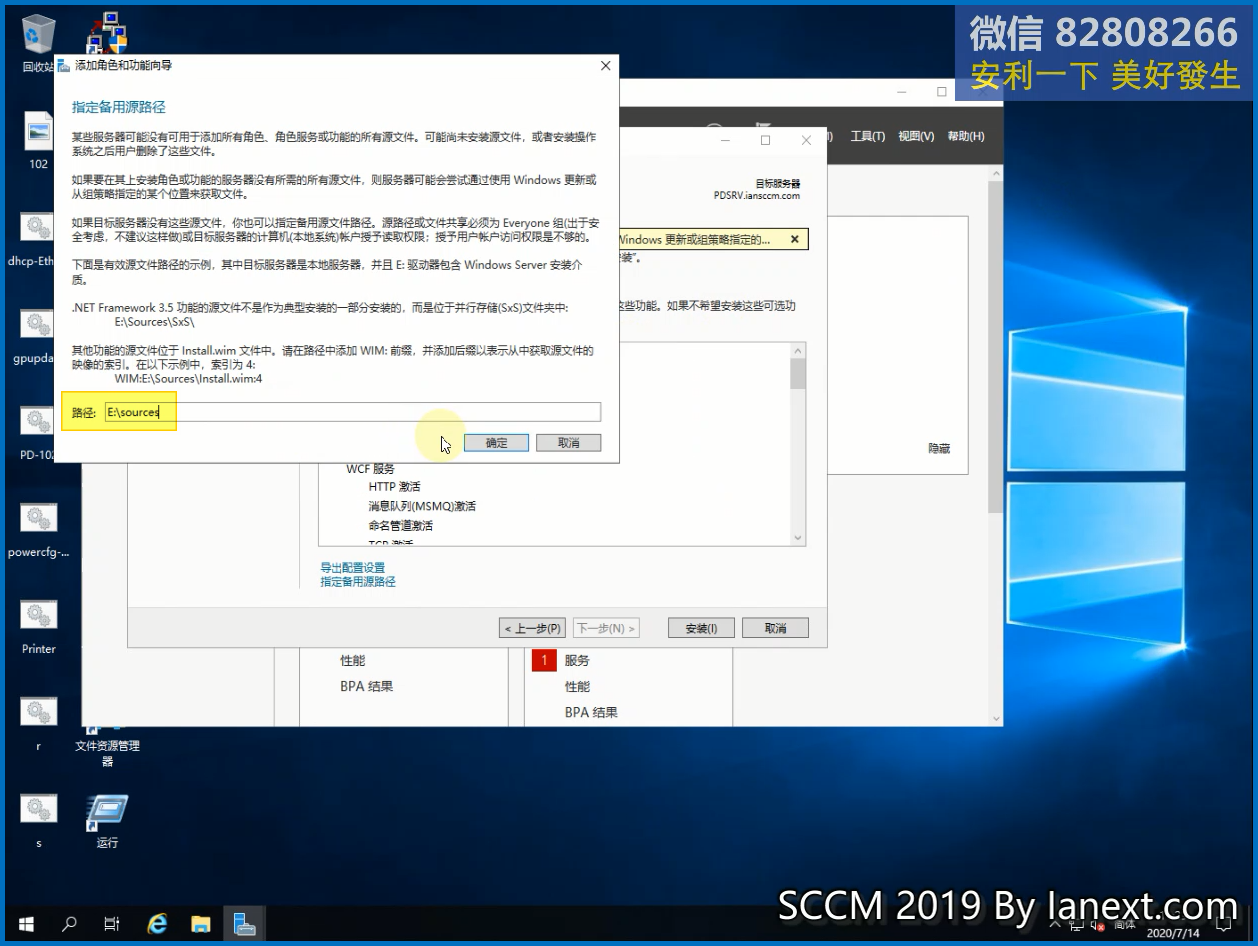This screenshot has width=1258, height=946.
Task: Open the 工具(T) menu in Server Manager
Action: click(867, 136)
